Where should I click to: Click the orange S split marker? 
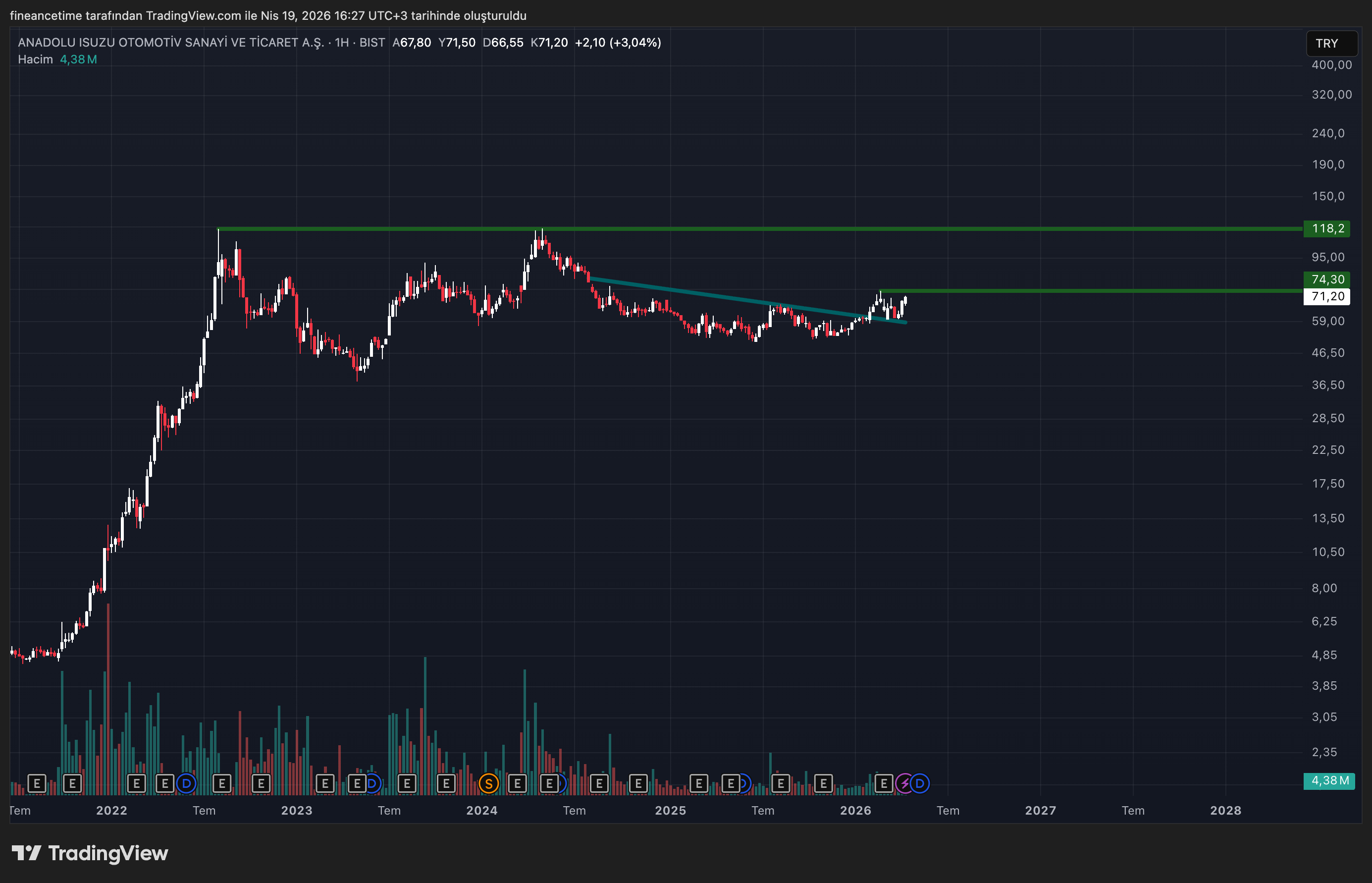(488, 783)
